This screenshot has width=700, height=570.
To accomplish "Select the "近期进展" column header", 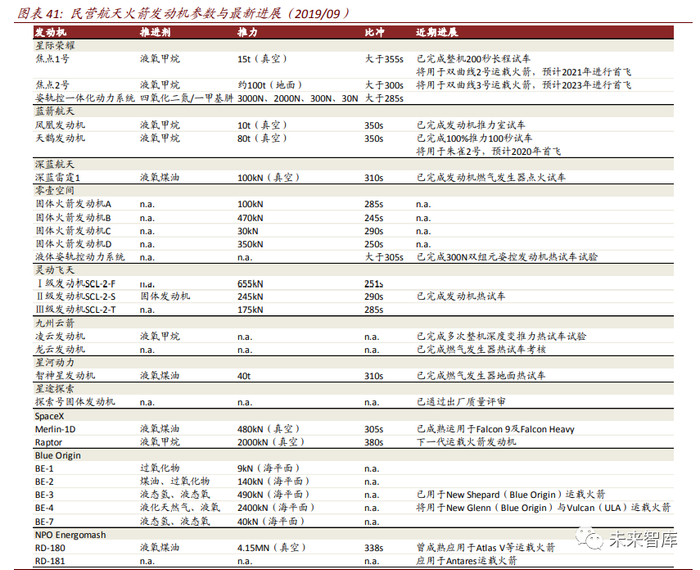I will pyautogui.click(x=437, y=32).
